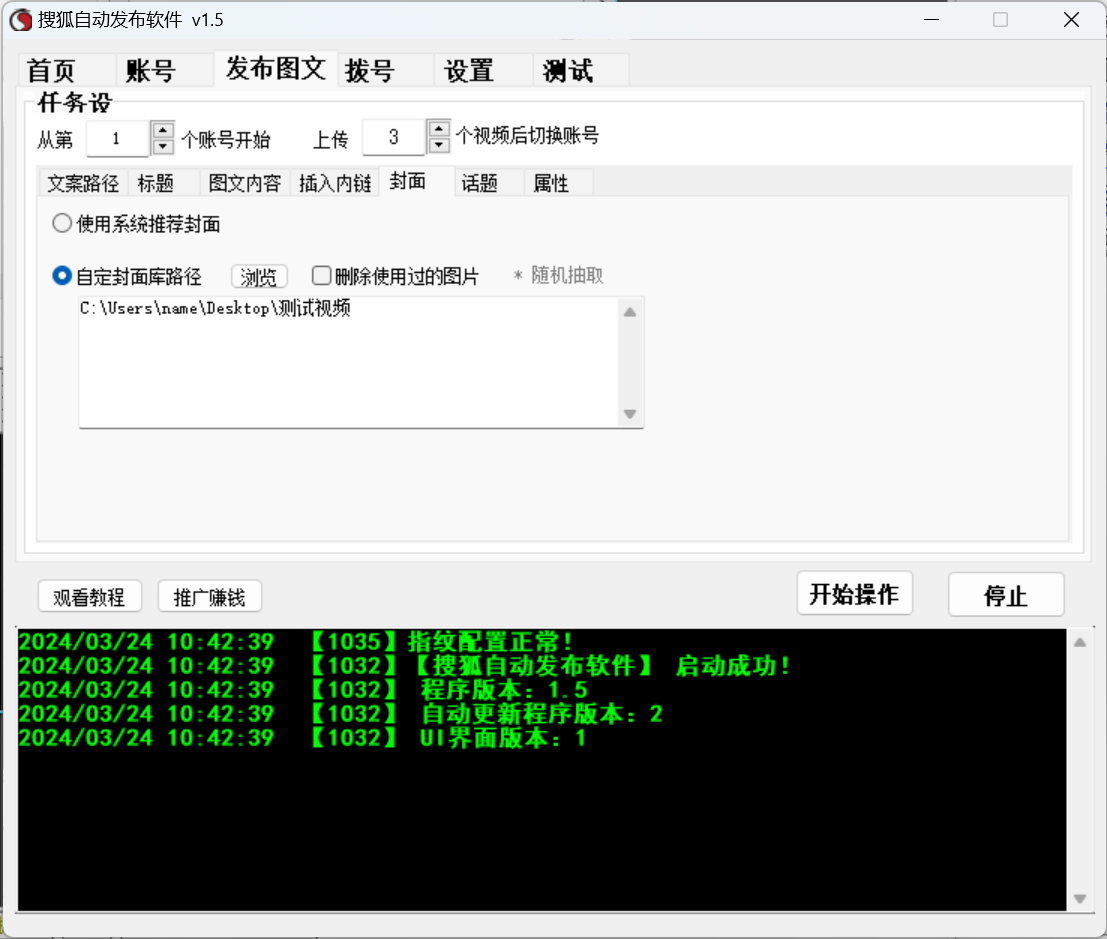This screenshot has width=1107, height=939.
Task: Open the 文案路径 sub-tab
Action: [83, 184]
